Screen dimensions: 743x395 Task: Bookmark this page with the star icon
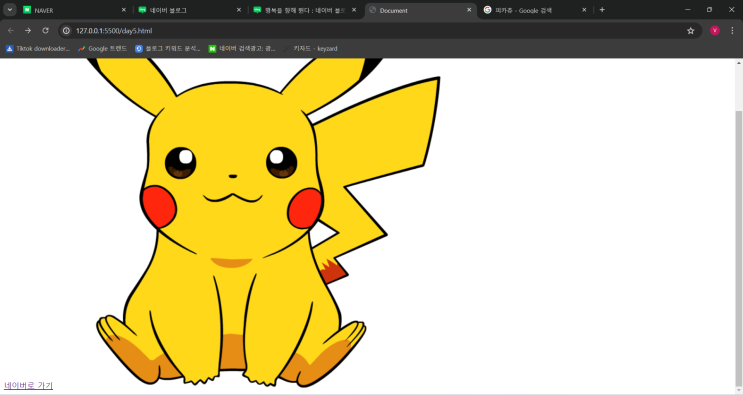pyautogui.click(x=690, y=31)
